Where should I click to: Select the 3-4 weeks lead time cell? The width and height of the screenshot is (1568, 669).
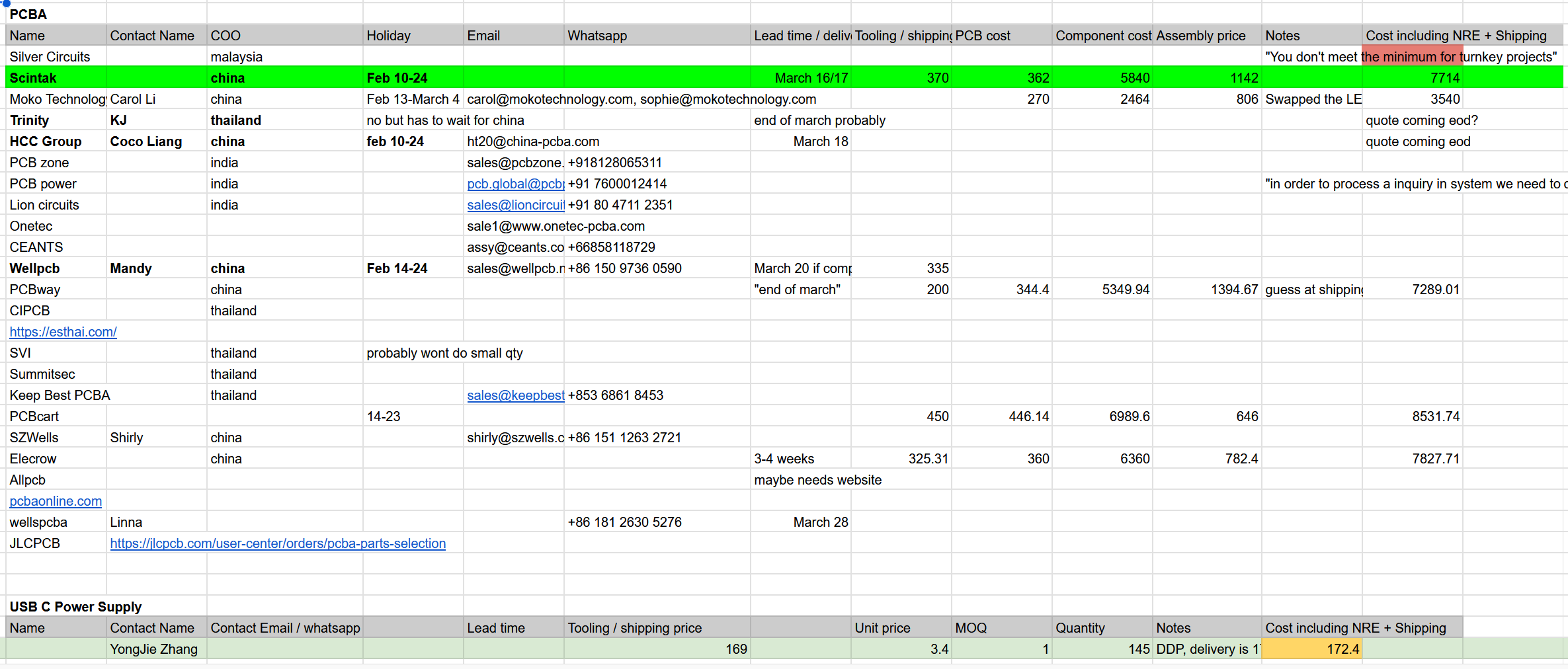801,459
